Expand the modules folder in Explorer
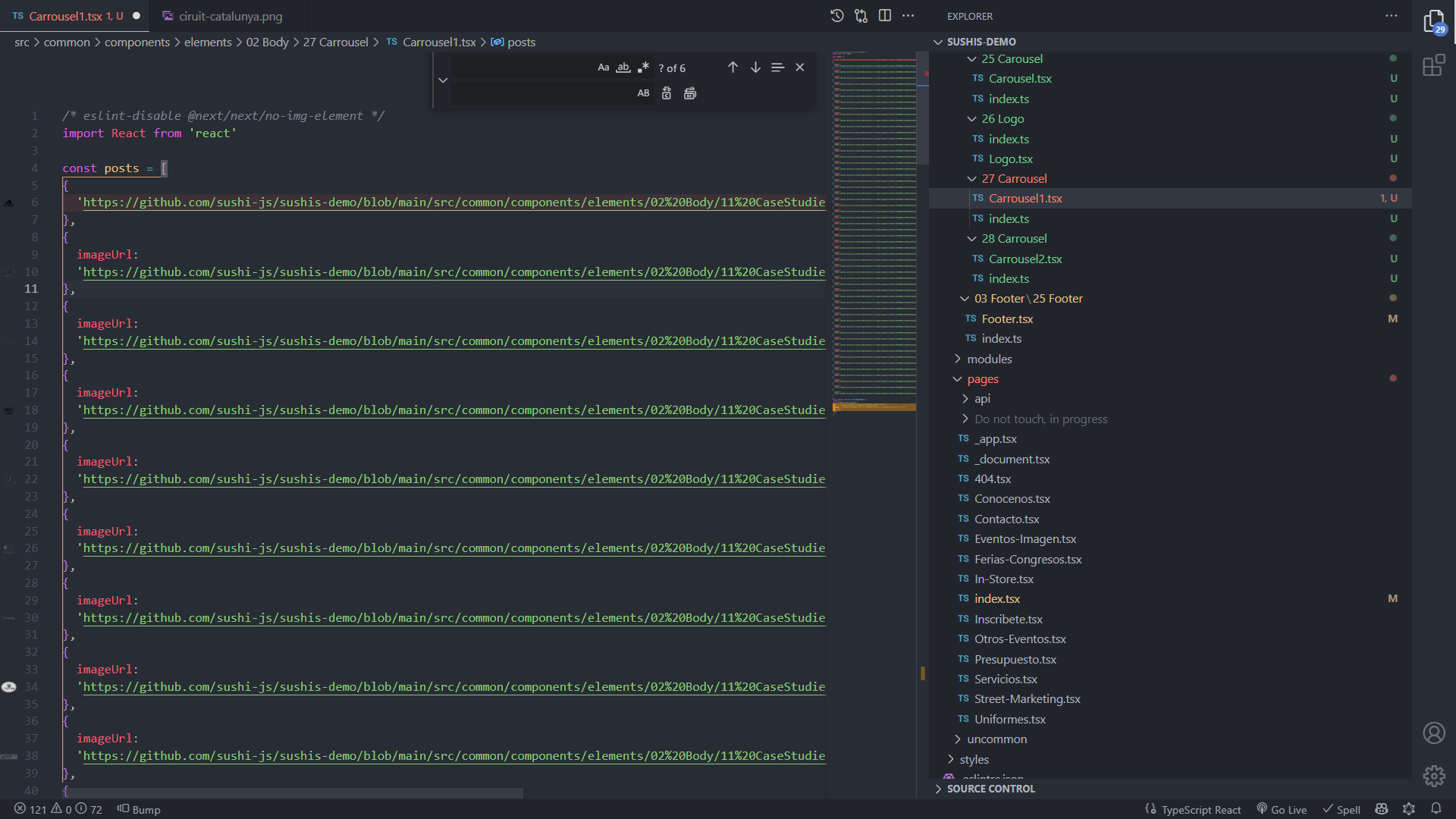The width and height of the screenshot is (1456, 819). click(x=990, y=359)
